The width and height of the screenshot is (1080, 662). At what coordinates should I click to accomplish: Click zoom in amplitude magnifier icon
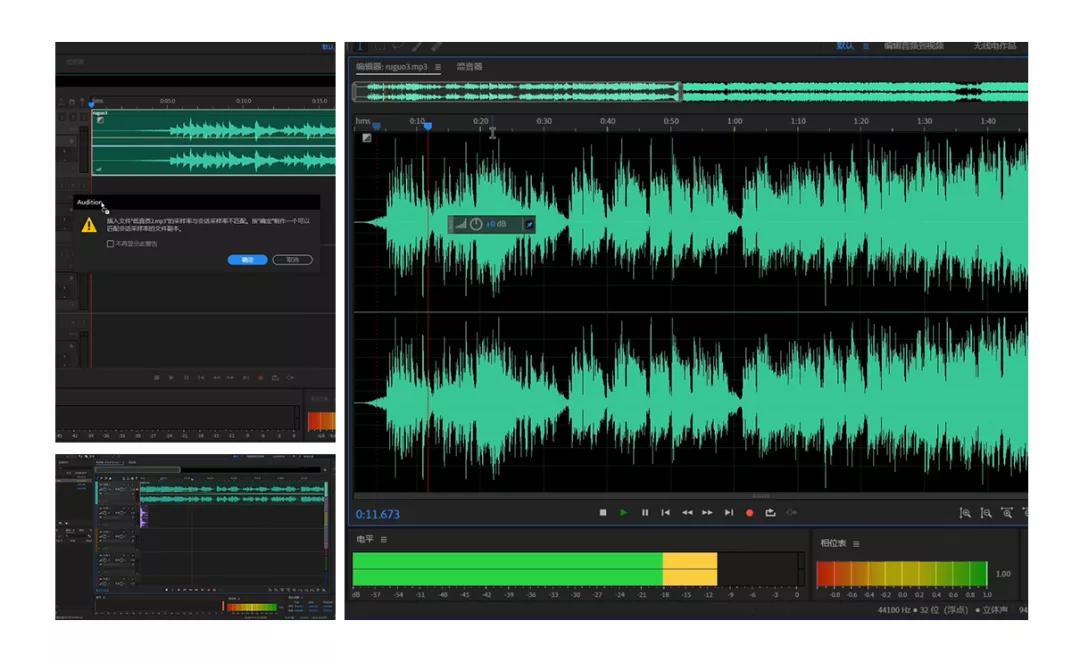coord(965,513)
